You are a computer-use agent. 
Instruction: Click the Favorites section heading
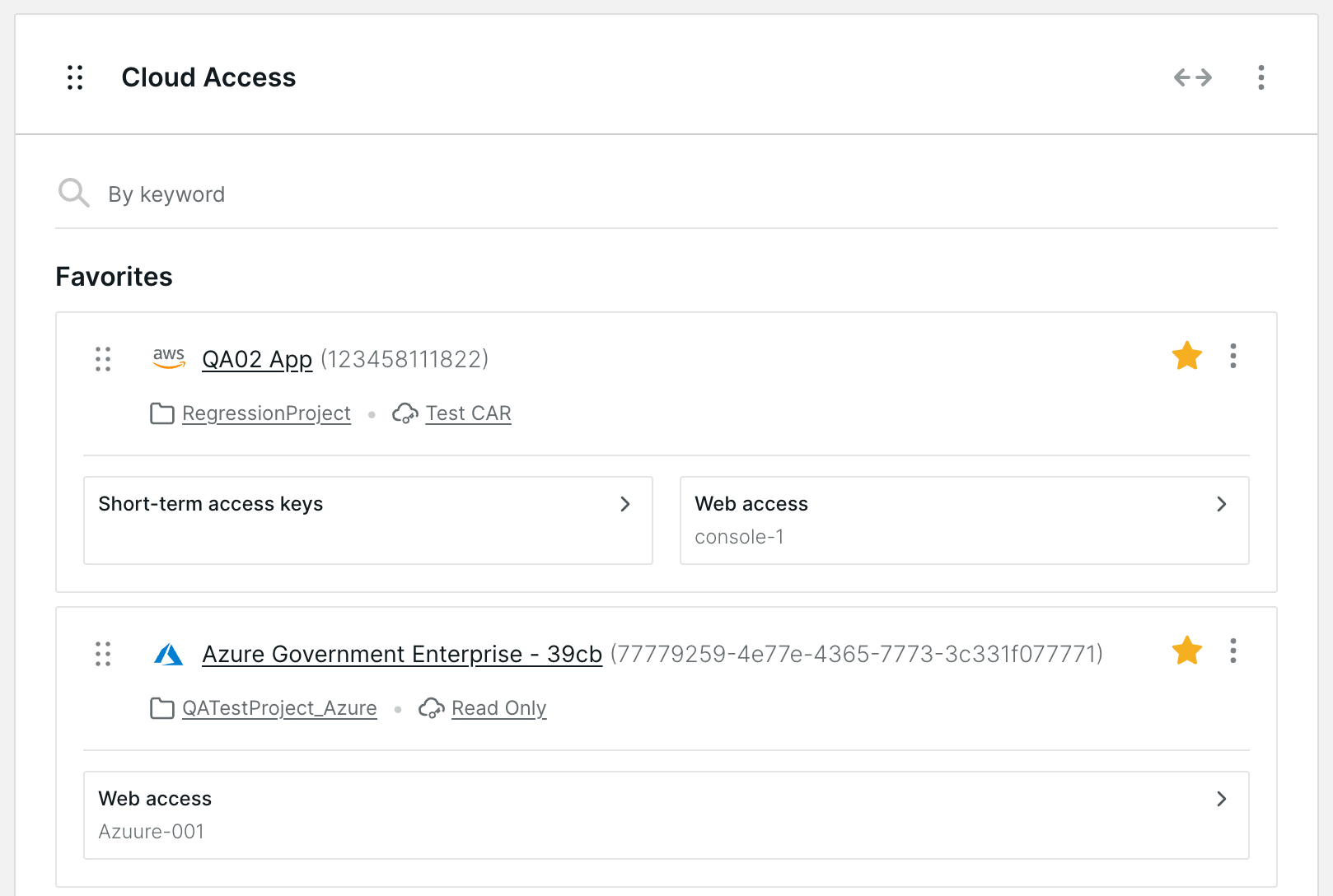pyautogui.click(x=114, y=277)
